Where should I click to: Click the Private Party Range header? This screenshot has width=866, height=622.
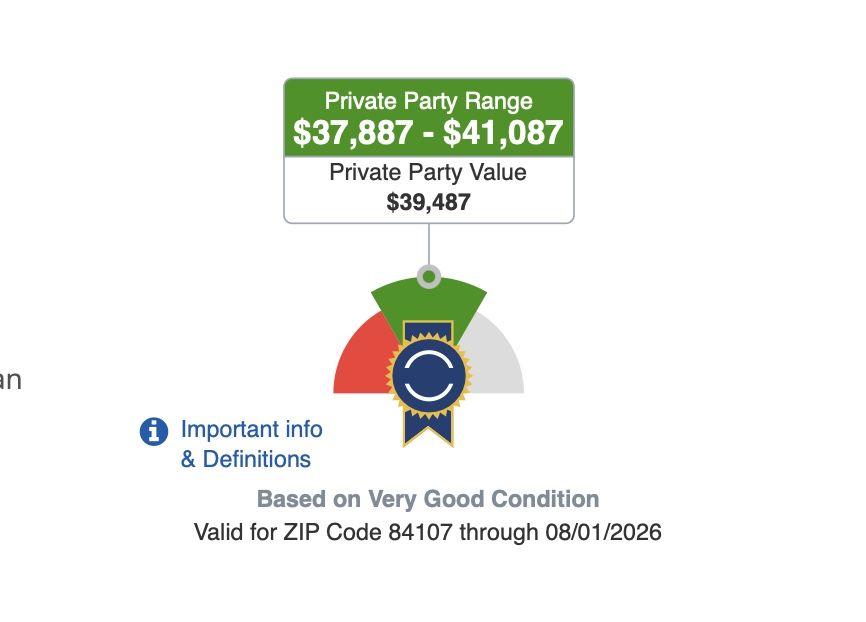click(429, 101)
